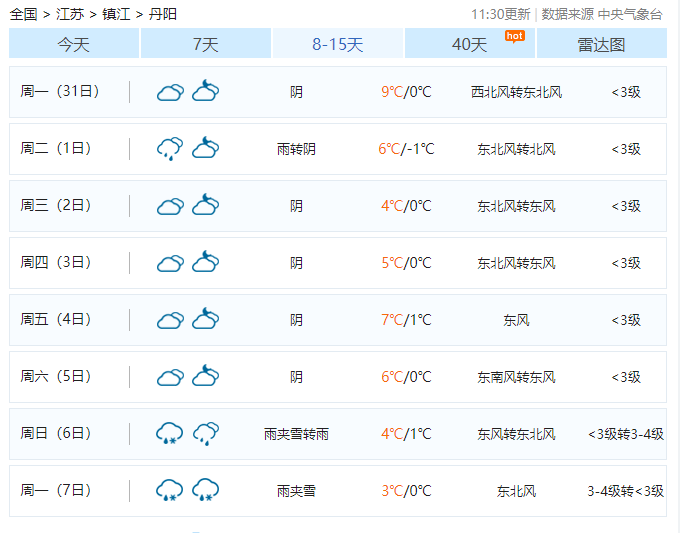
Task: Select the 周六（5日） date label
Action: (x=56, y=376)
